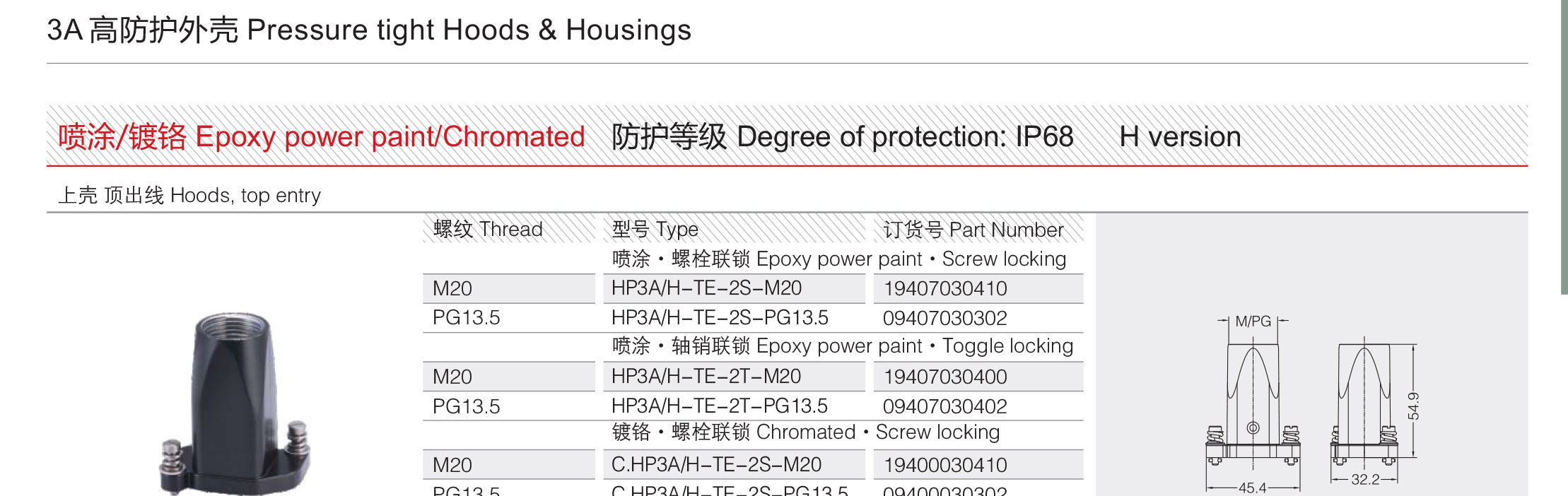The width and height of the screenshot is (1568, 496).
Task: Click the 54.9 height dimension label
Action: click(1413, 406)
